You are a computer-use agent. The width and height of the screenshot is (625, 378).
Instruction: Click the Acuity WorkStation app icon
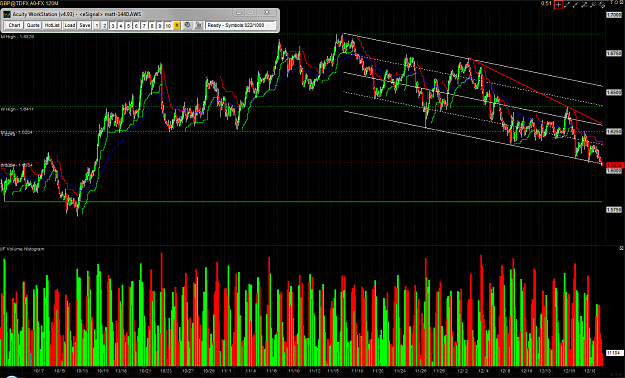(7, 14)
